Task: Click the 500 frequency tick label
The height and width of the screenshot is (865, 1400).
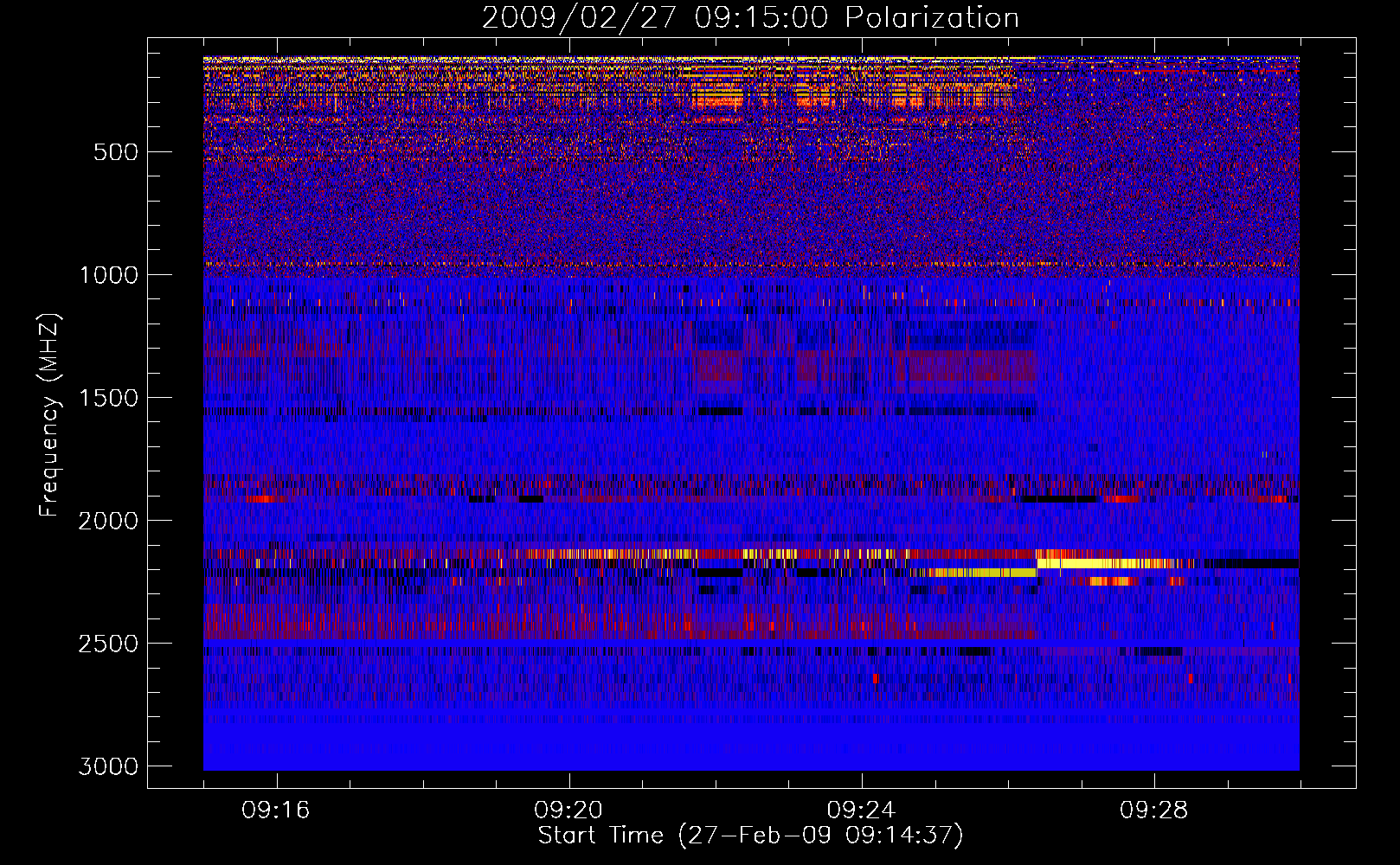Action: pyautogui.click(x=116, y=152)
